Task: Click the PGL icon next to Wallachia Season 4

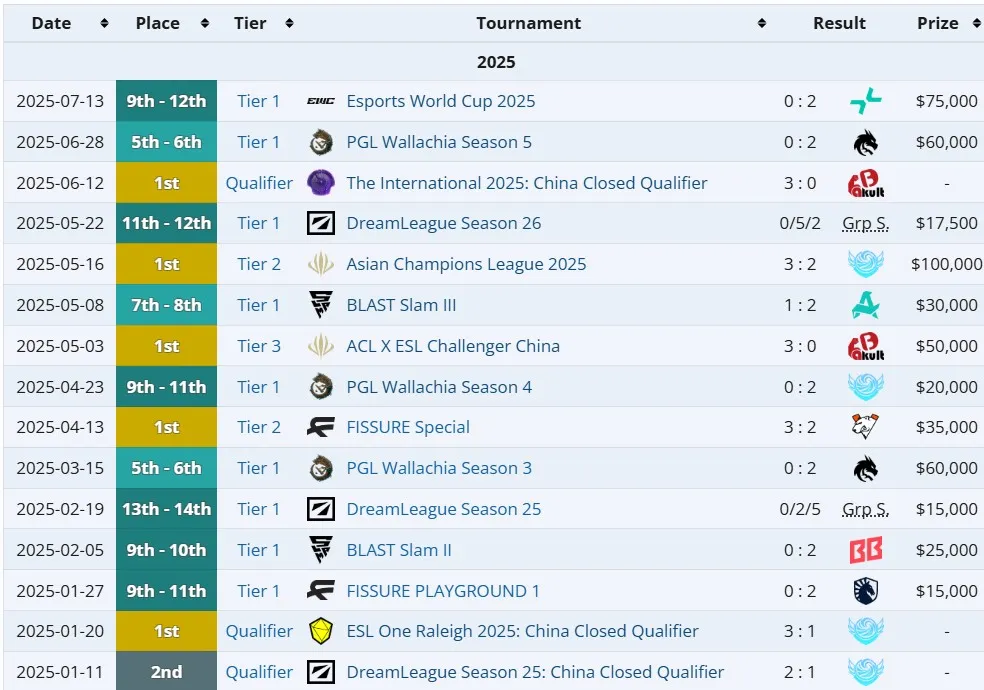Action: point(321,387)
